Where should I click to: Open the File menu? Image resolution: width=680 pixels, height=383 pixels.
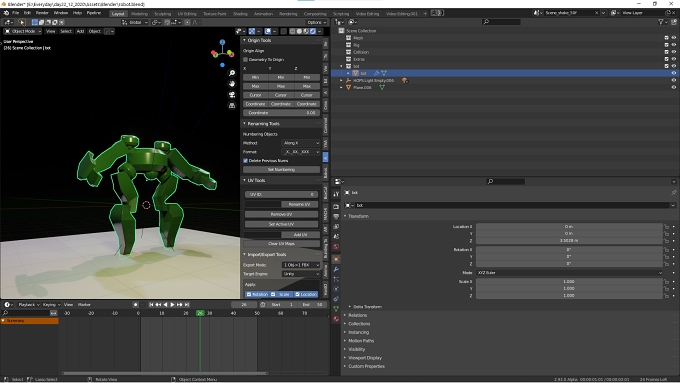click(x=16, y=13)
